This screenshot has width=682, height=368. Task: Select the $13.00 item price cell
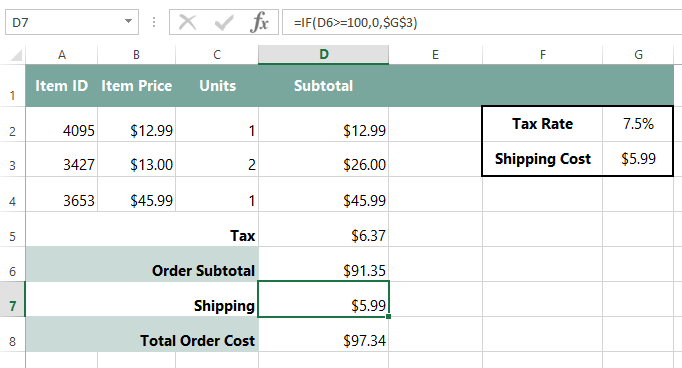pyautogui.click(x=137, y=159)
